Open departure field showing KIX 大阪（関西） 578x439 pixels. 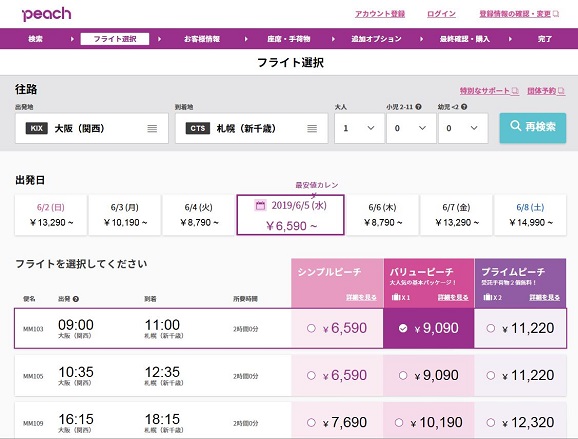tap(92, 128)
